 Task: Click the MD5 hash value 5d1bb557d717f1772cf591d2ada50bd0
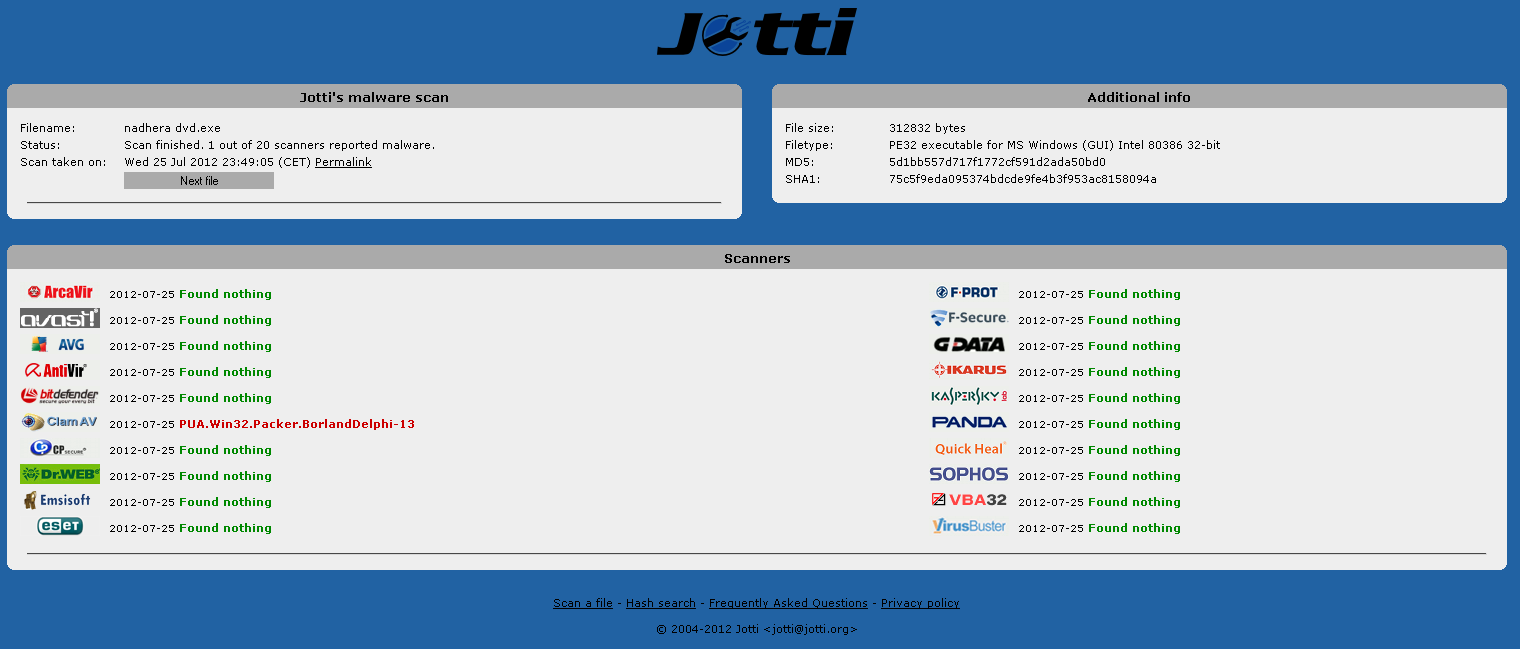(997, 162)
